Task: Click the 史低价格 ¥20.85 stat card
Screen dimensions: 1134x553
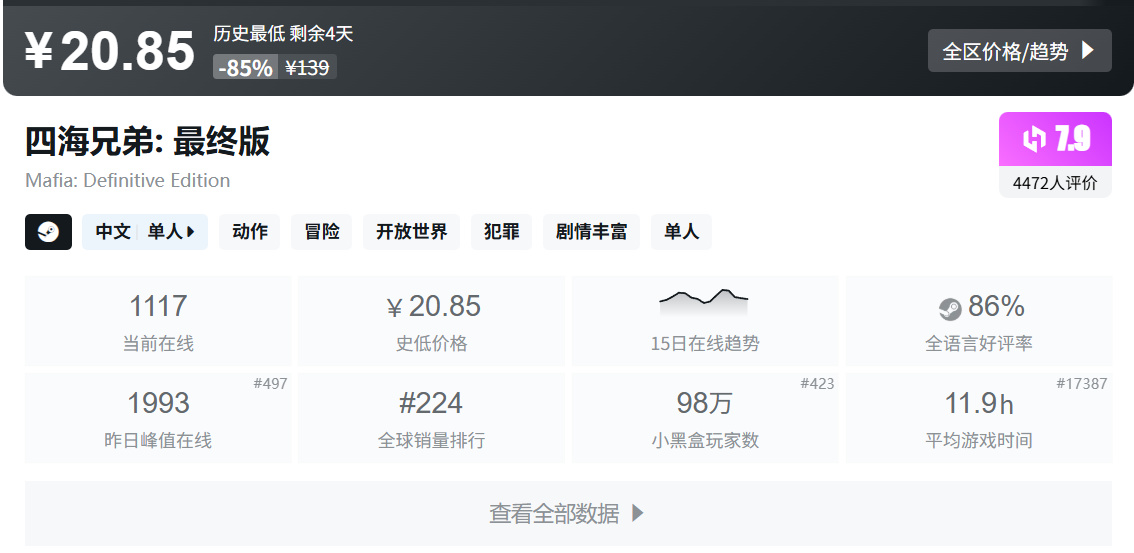Action: (432, 320)
